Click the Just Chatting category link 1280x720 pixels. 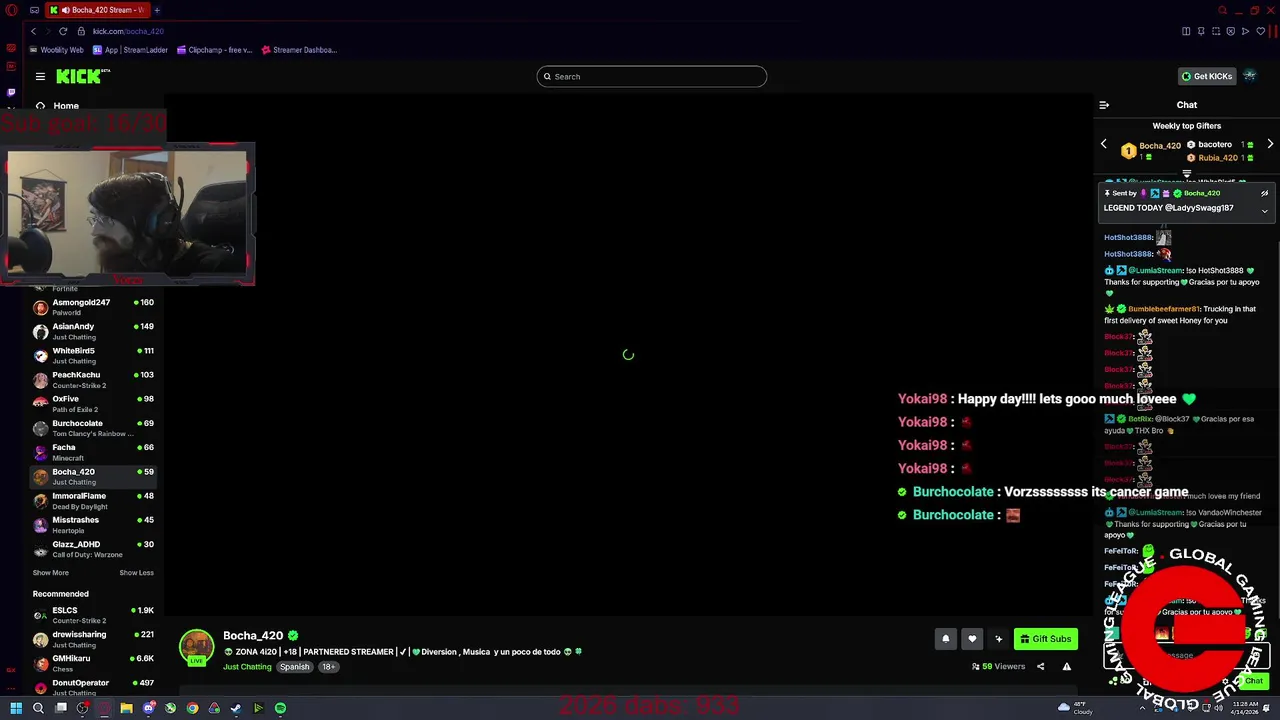(x=247, y=667)
